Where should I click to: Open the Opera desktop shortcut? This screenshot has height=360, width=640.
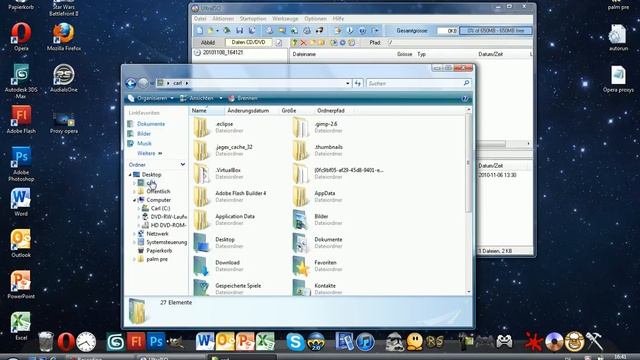click(21, 36)
